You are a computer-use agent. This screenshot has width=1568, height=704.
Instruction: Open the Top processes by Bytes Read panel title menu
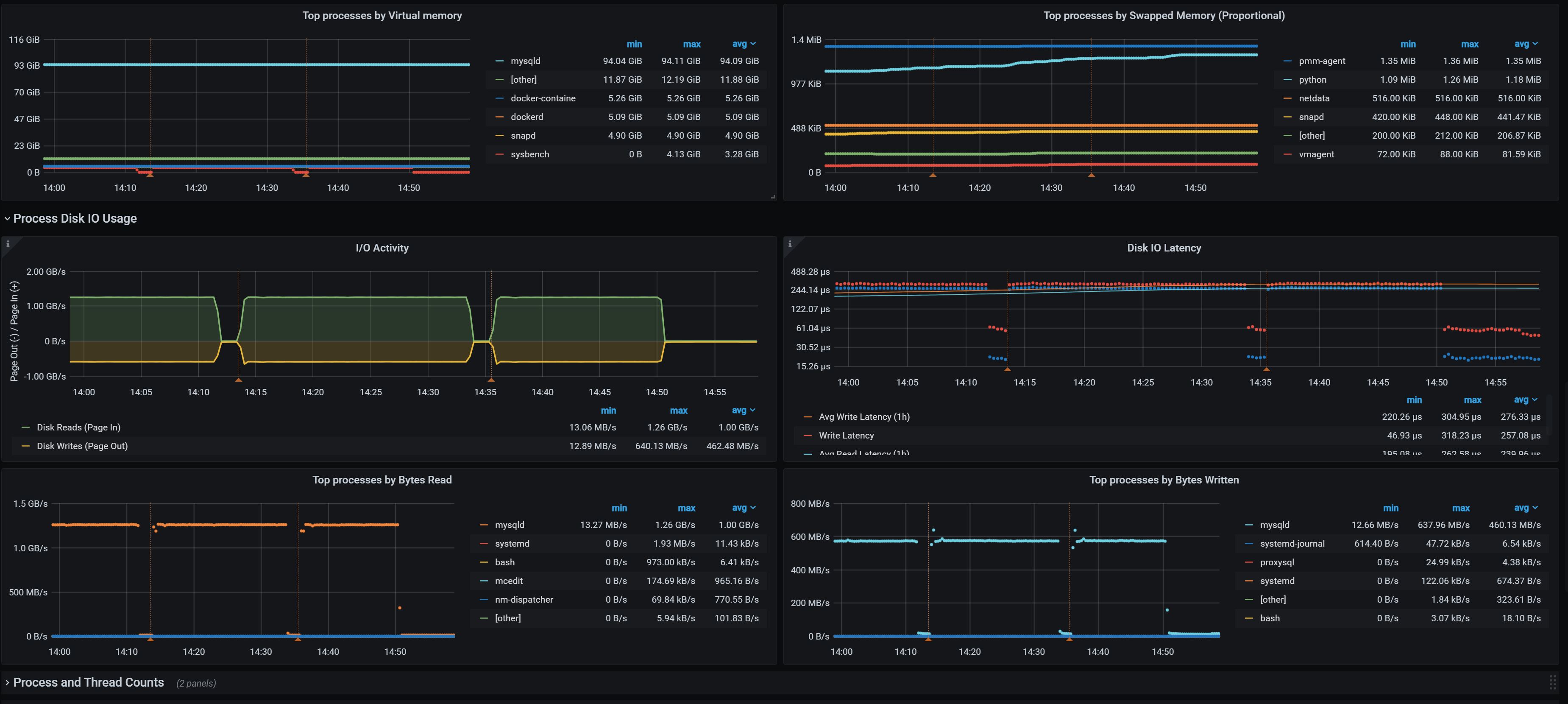pyautogui.click(x=382, y=480)
